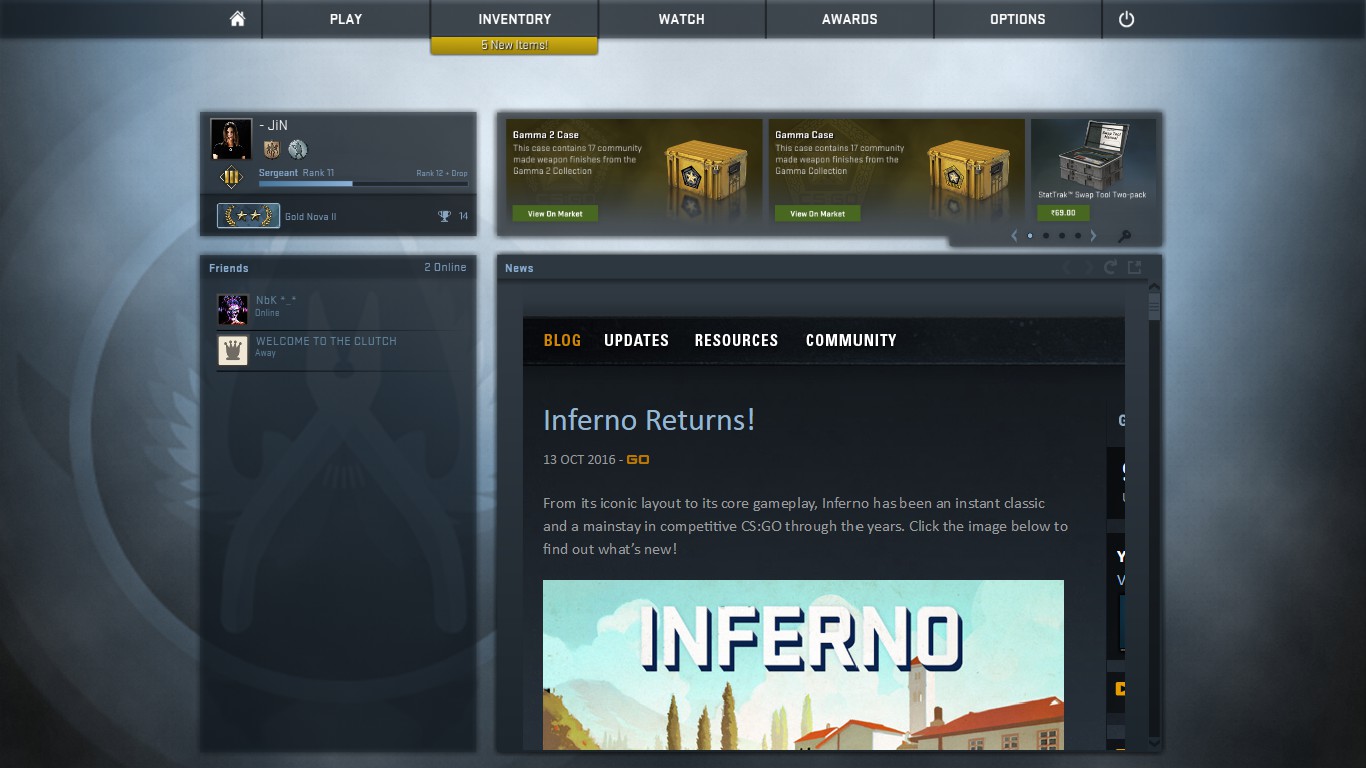1366x768 pixels.
Task: Select the first store carousel dot
Action: click(1030, 236)
